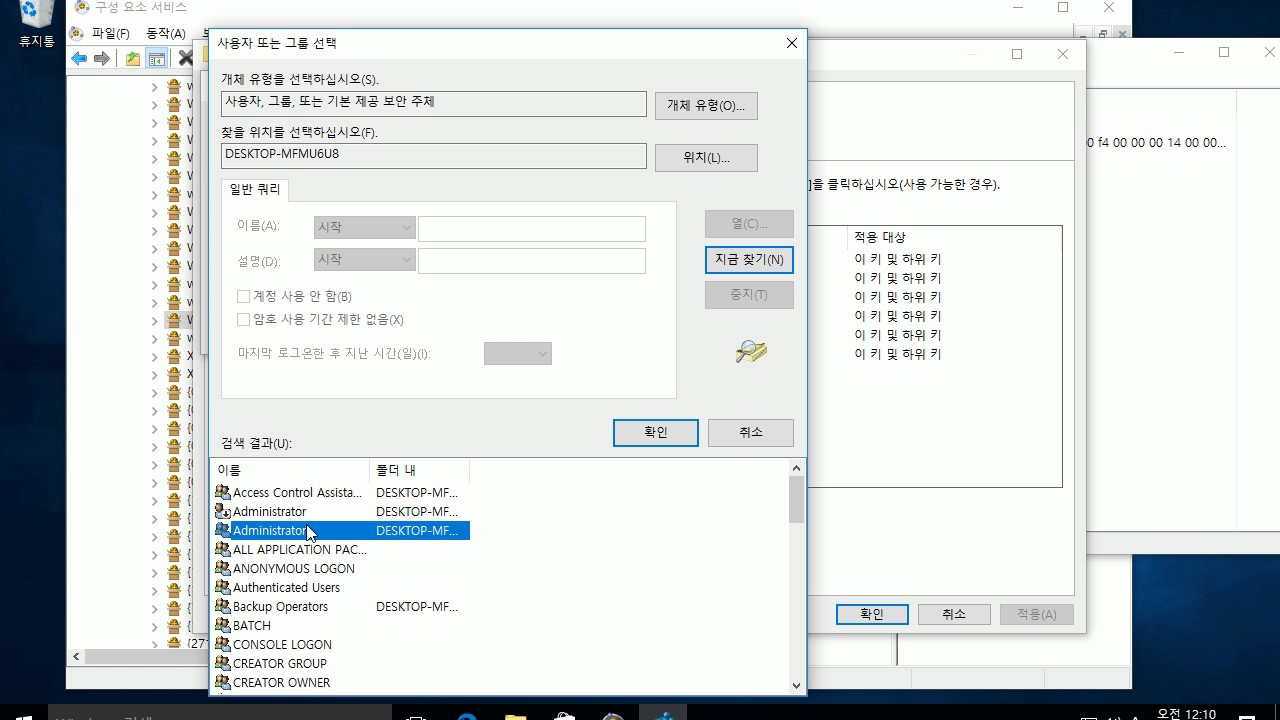Click the 열(C)... button

(x=749, y=223)
